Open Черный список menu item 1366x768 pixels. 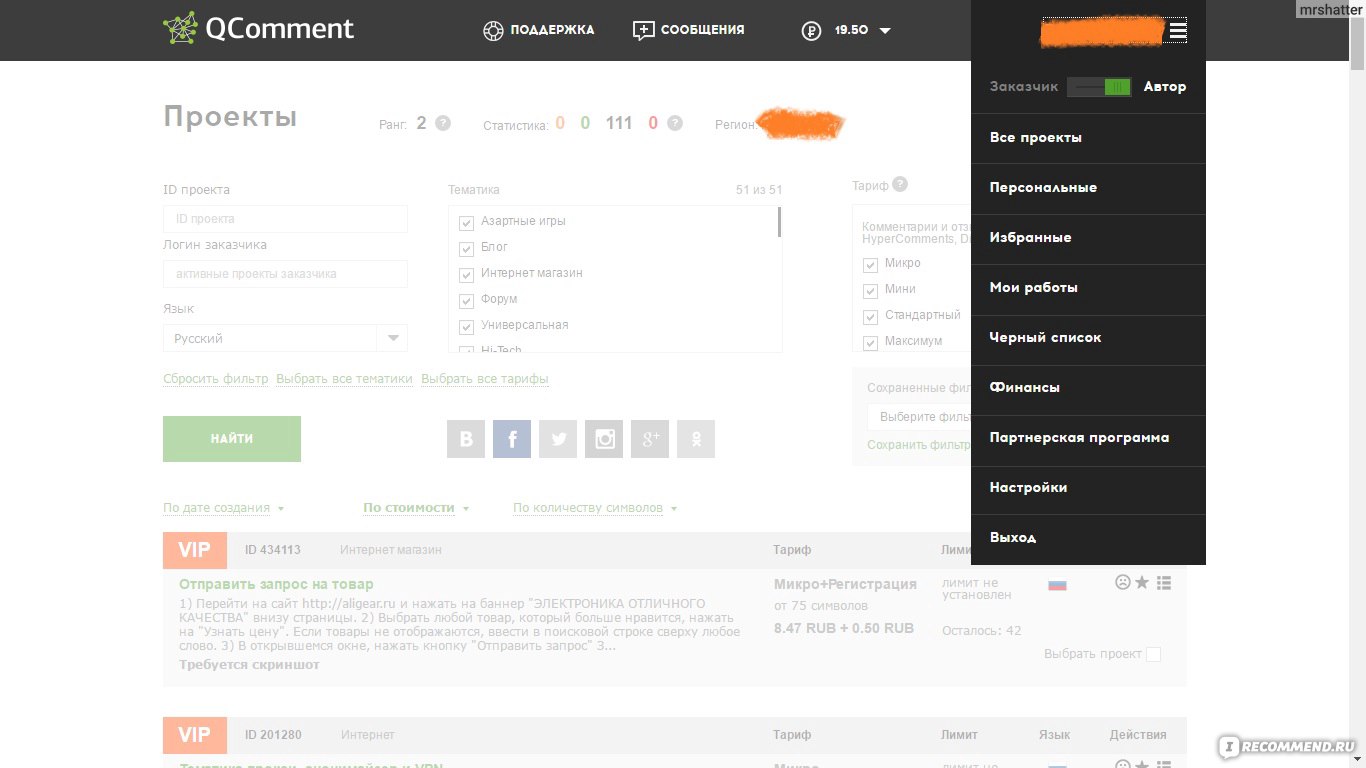point(1088,338)
